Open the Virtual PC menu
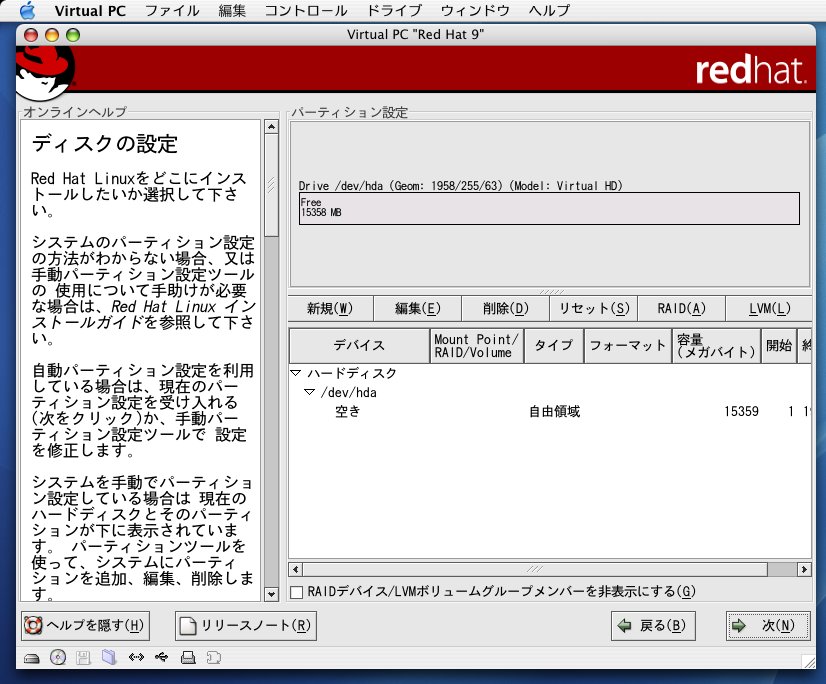Viewport: 826px width, 684px height. tap(90, 11)
